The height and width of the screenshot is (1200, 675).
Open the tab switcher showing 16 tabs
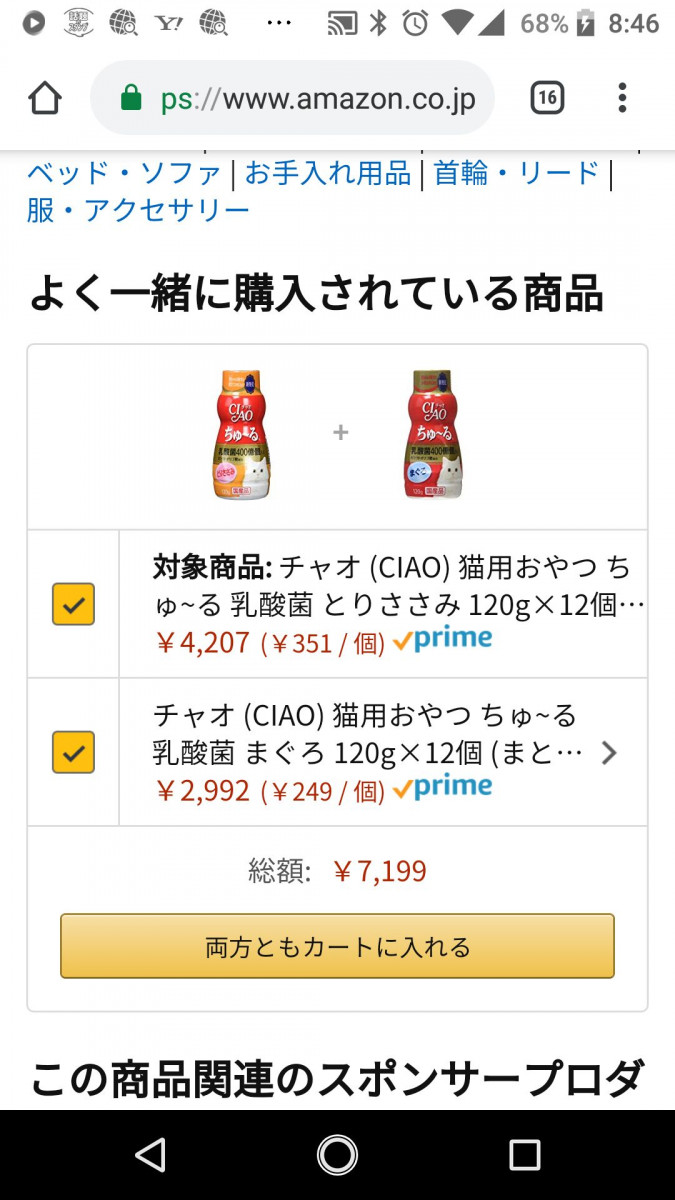coord(546,98)
